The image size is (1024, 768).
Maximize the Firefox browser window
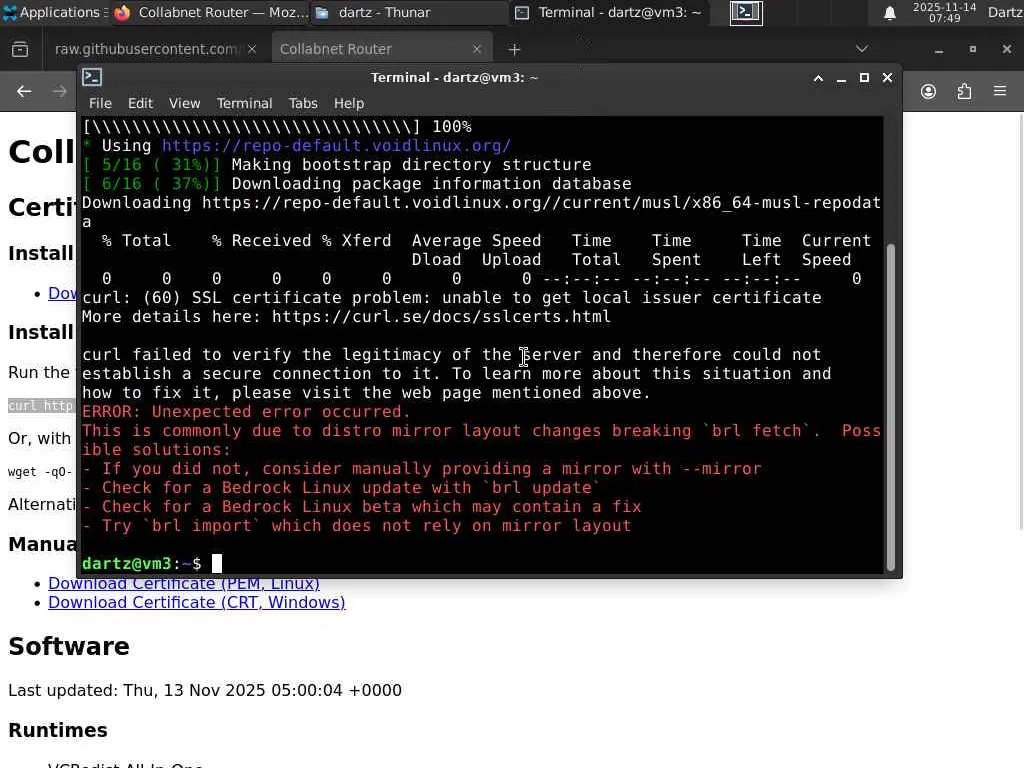coord(972,50)
